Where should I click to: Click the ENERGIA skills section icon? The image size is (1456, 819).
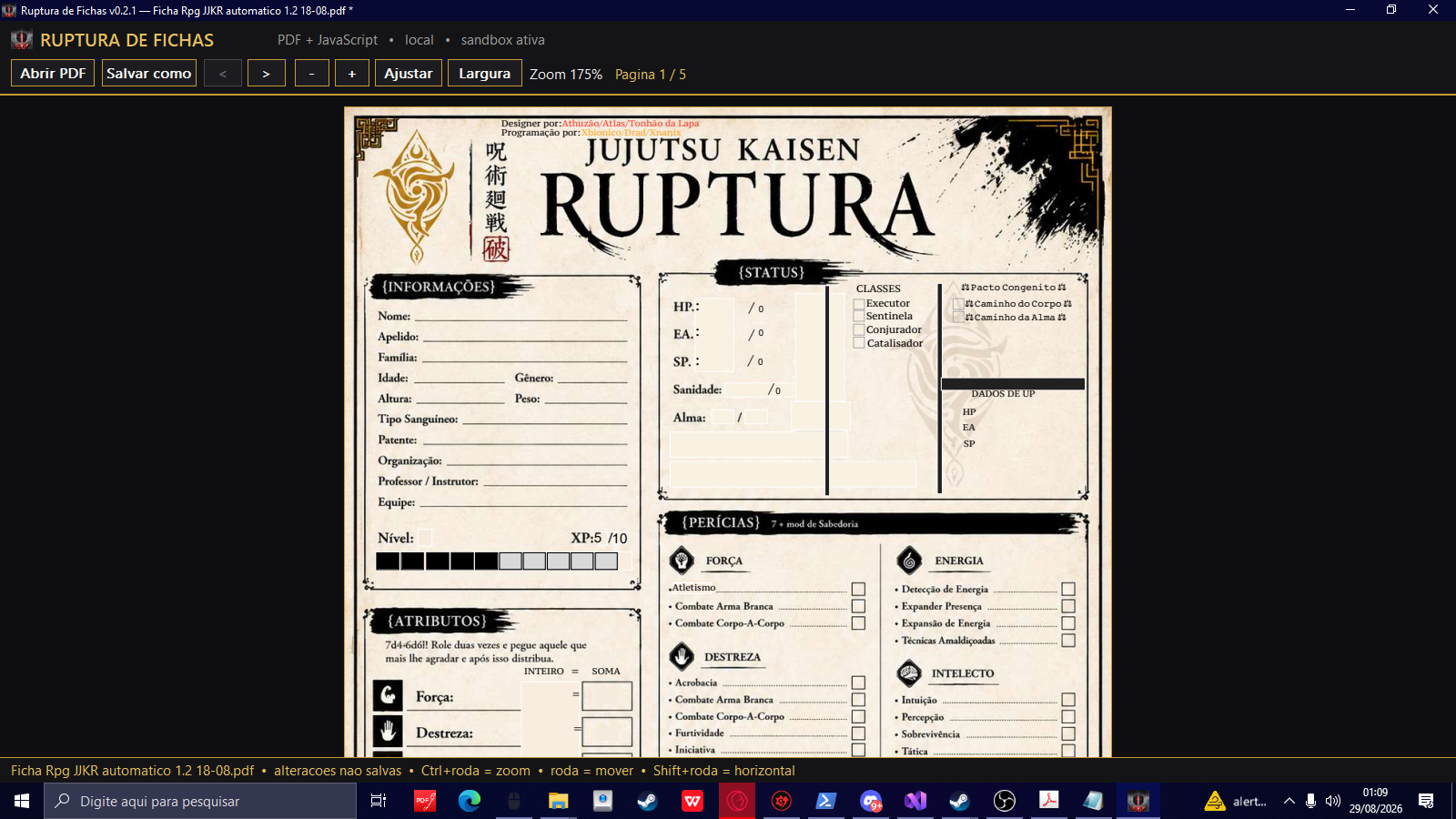(909, 561)
